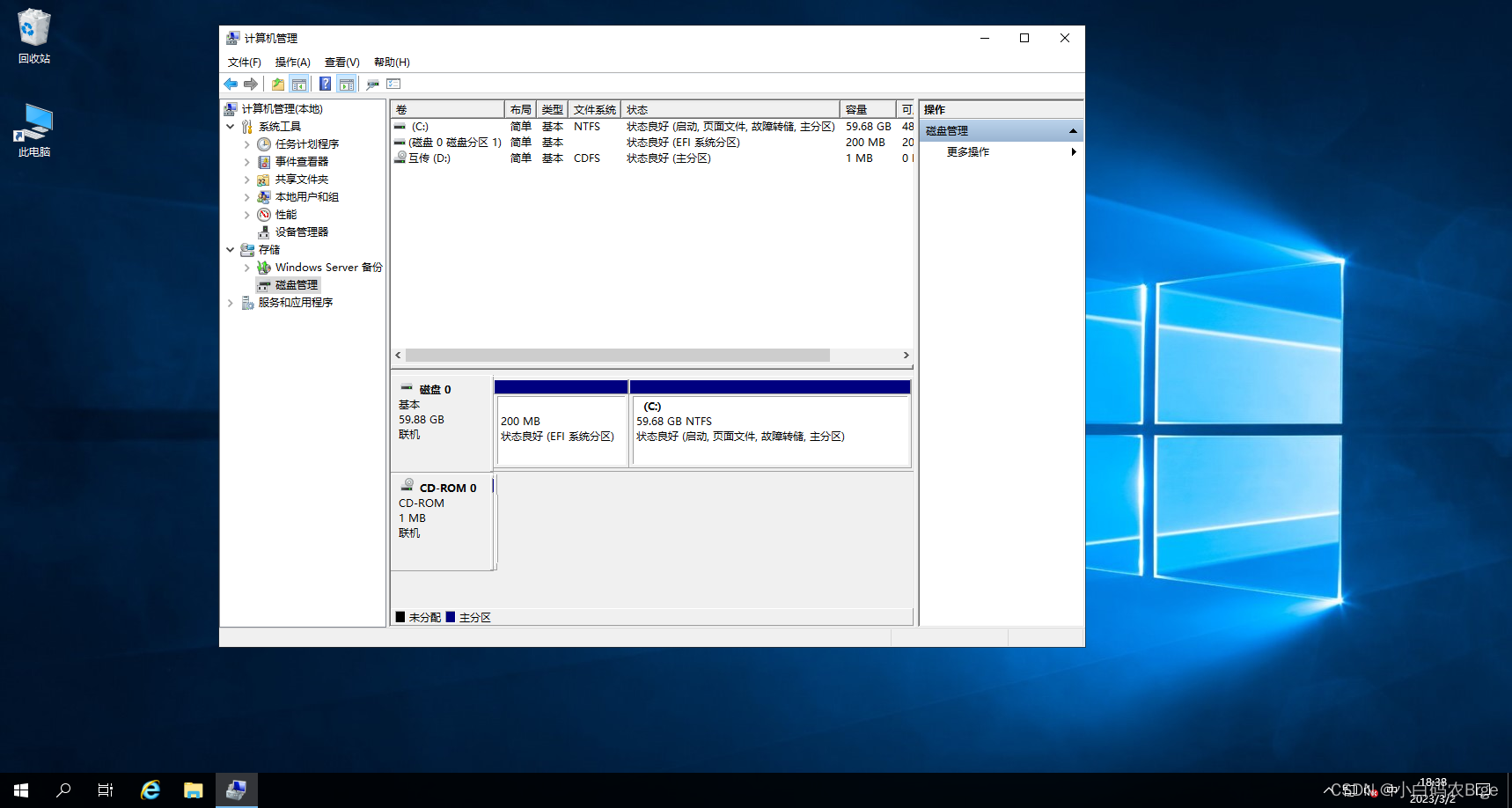
Task: Open the 回收站 desktop icon
Action: (x=34, y=36)
